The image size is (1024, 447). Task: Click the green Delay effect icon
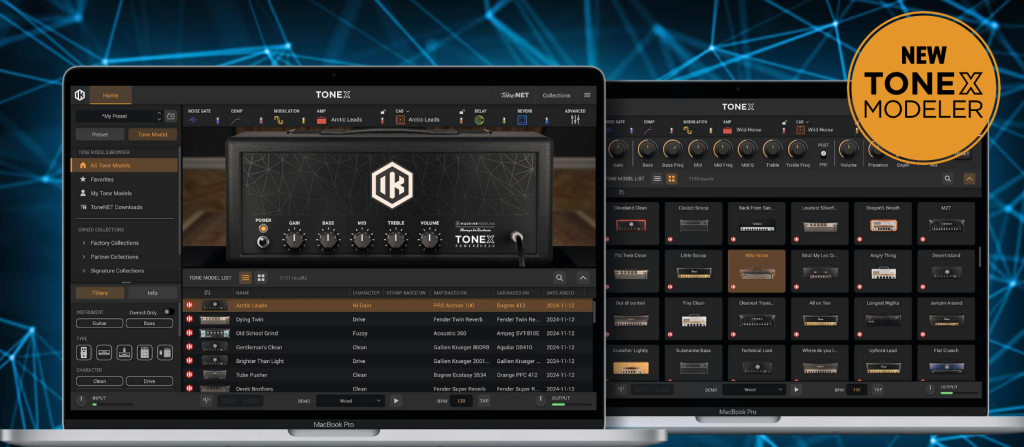[x=478, y=119]
